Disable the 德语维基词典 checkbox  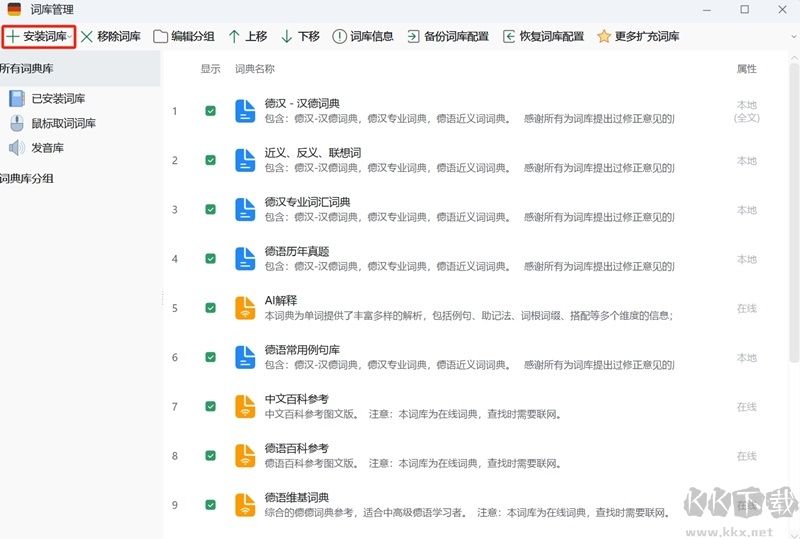[210, 505]
